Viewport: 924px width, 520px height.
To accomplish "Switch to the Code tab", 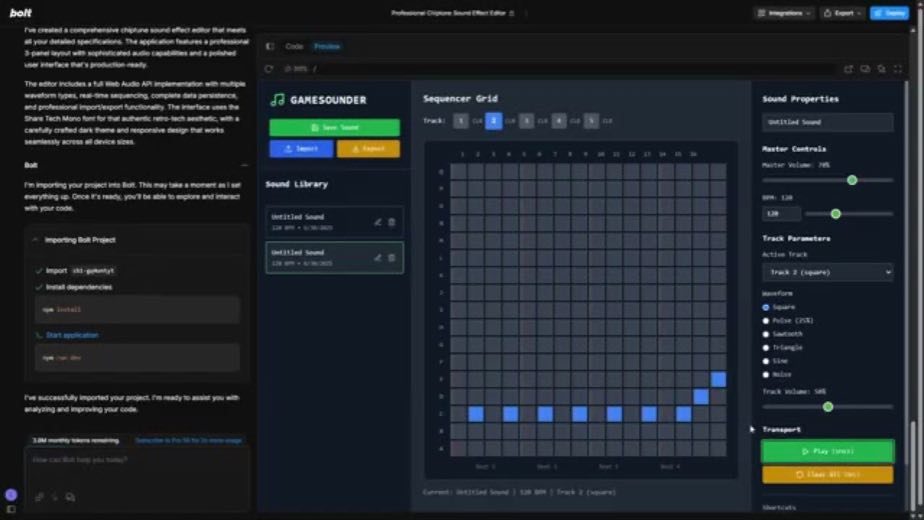I will tap(294, 46).
